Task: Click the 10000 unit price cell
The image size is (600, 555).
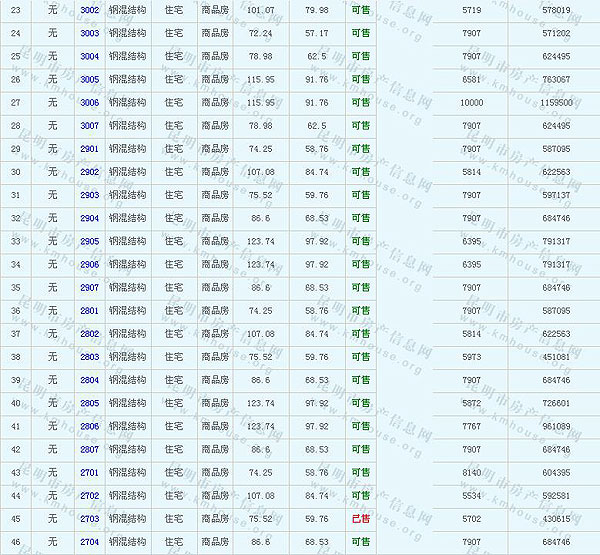Action: coord(471,103)
